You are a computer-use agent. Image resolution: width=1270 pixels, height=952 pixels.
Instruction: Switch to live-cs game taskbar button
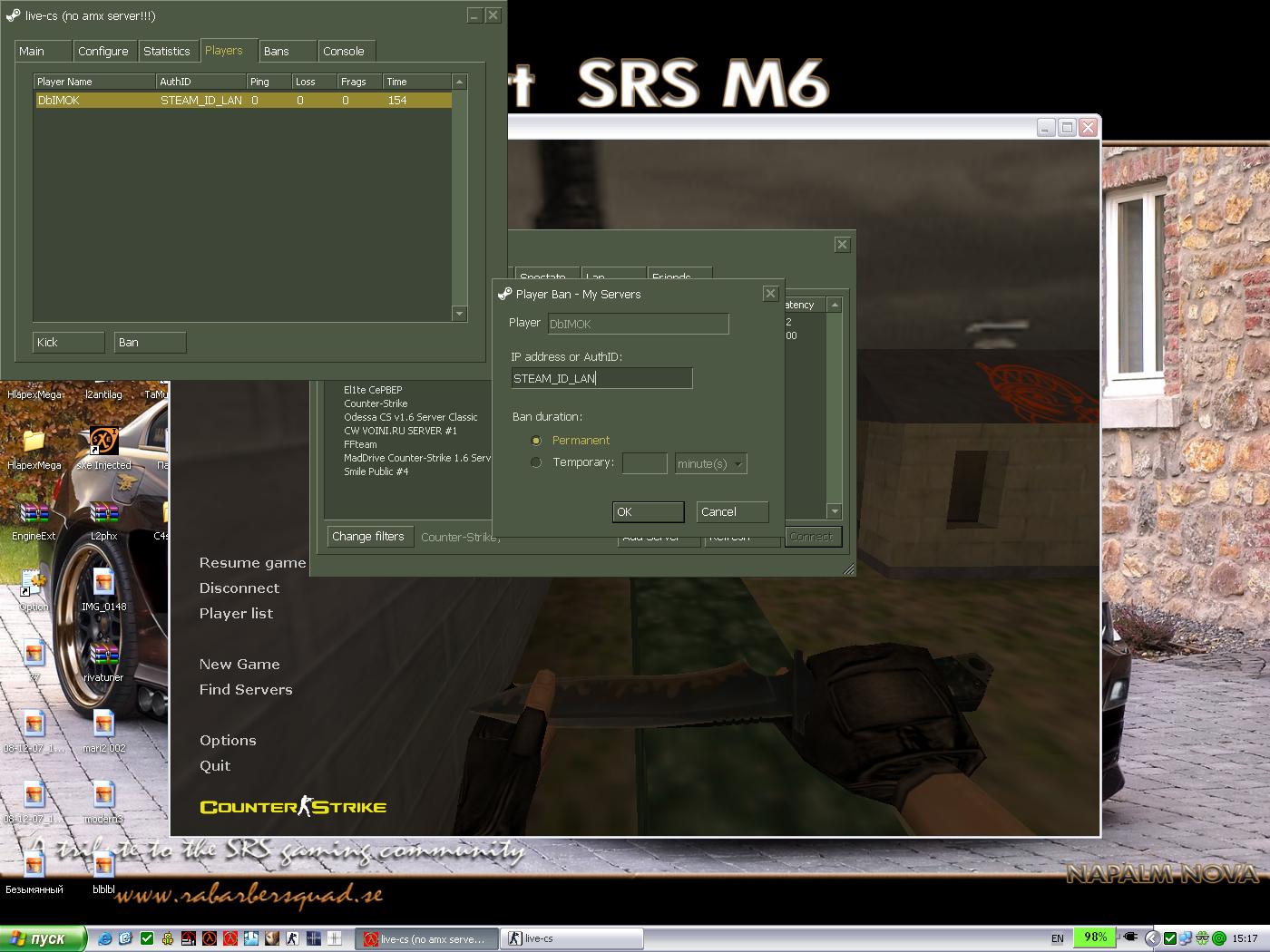point(572,939)
